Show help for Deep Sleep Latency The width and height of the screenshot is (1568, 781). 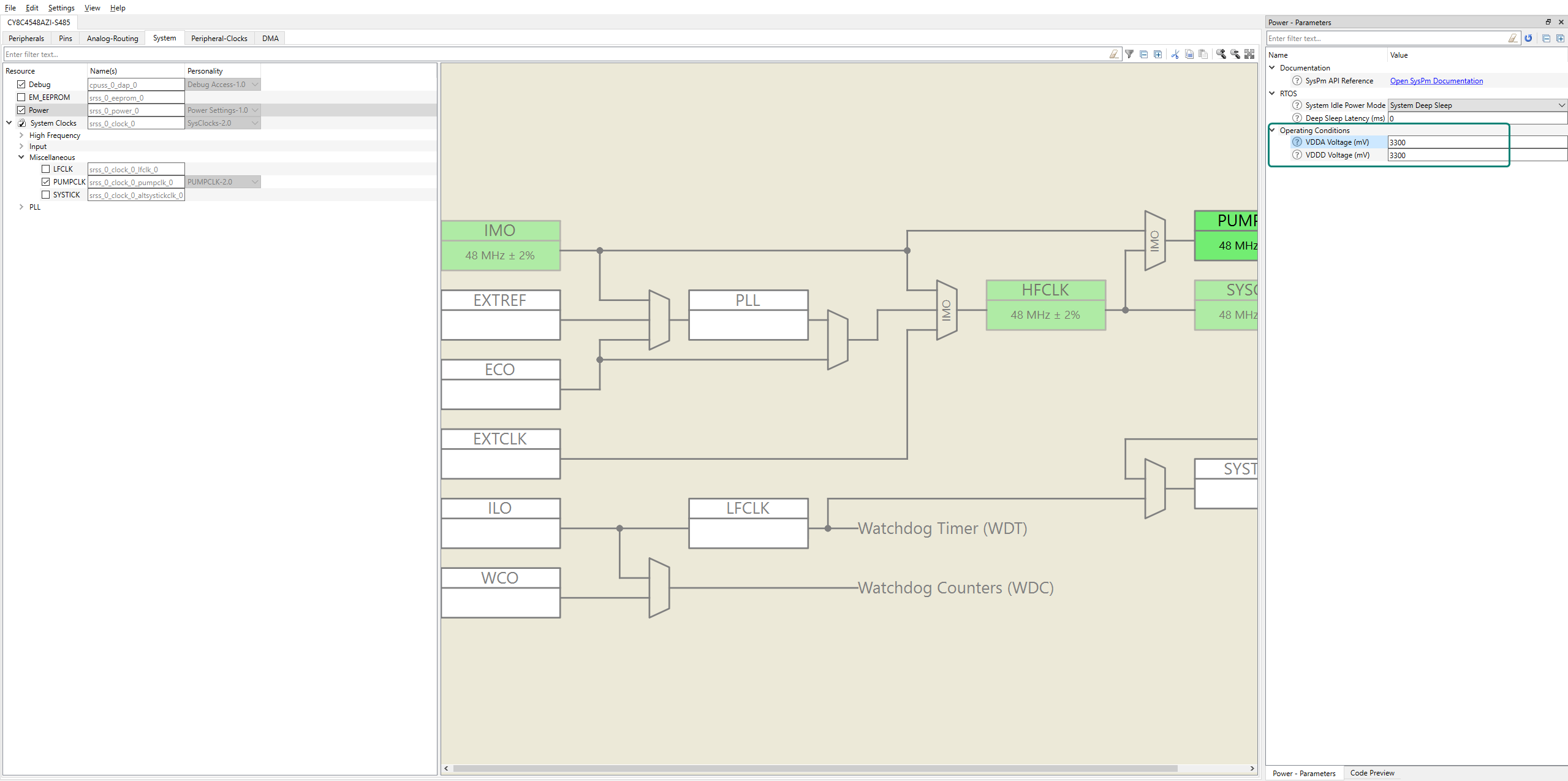1297,118
